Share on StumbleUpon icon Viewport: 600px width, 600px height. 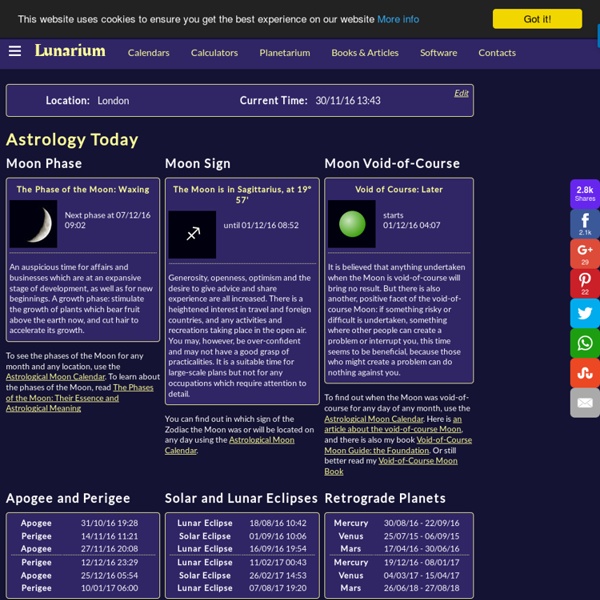click(585, 372)
